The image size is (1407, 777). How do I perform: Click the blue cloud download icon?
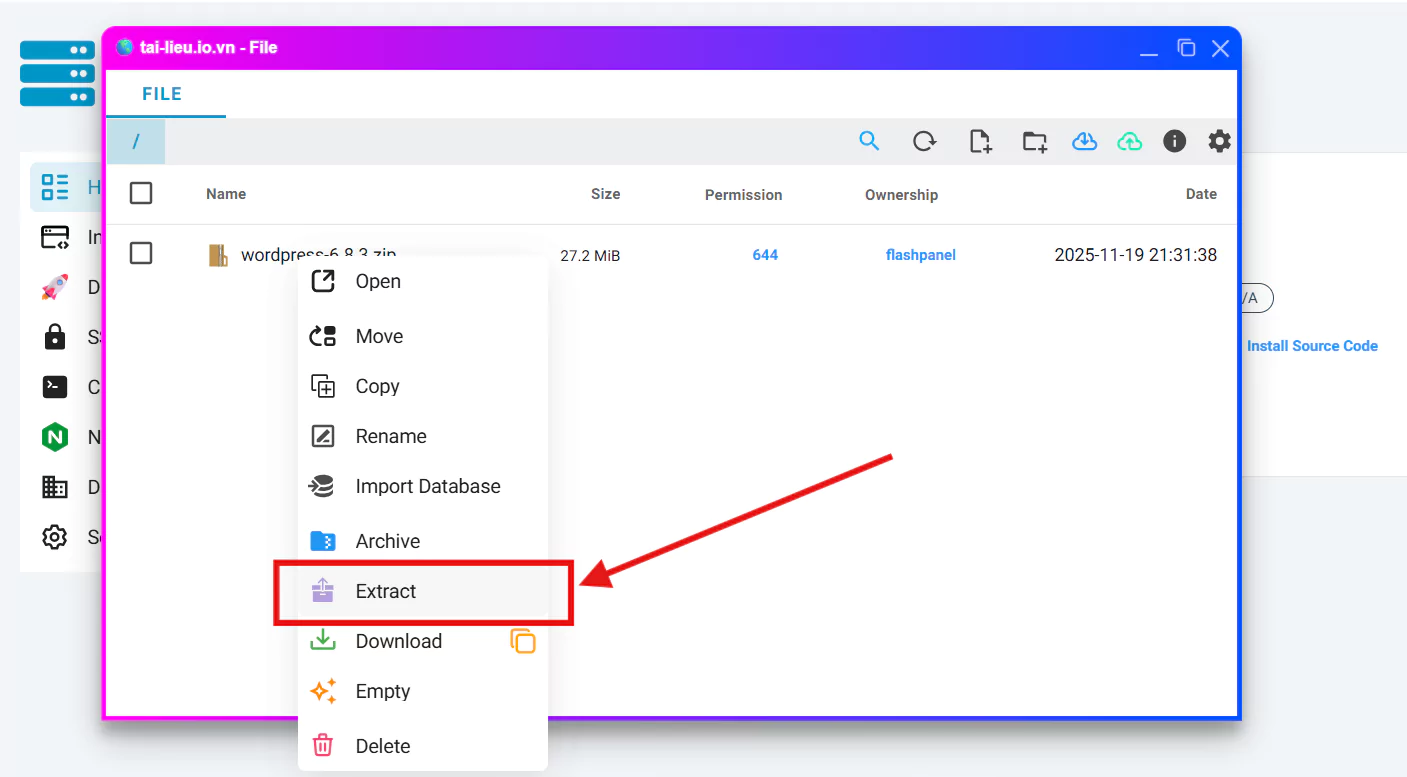pos(1084,142)
